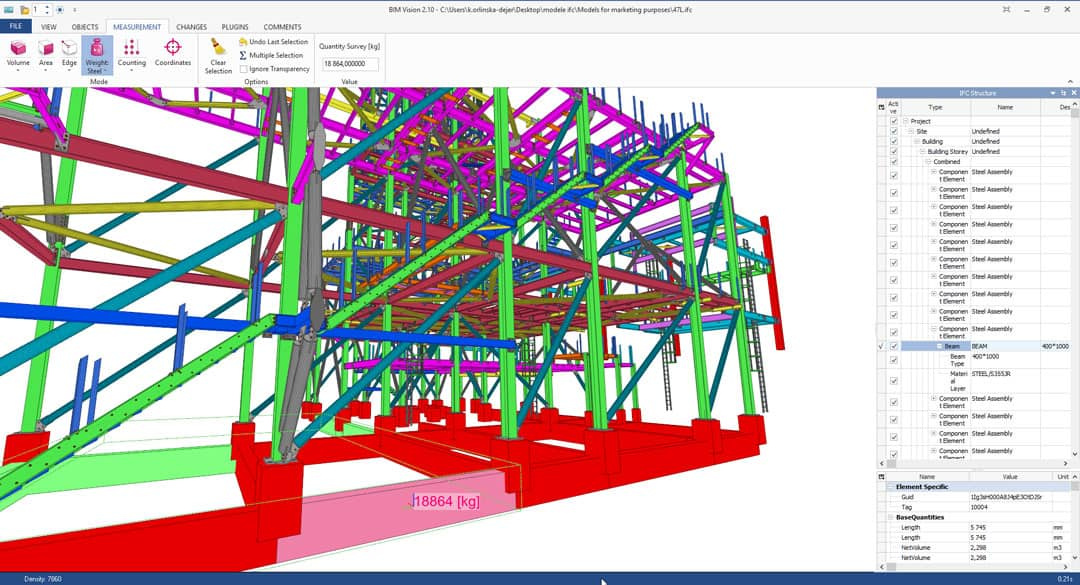1080x585 pixels.
Task: Click the Quantity Survey value field
Action: pos(349,64)
